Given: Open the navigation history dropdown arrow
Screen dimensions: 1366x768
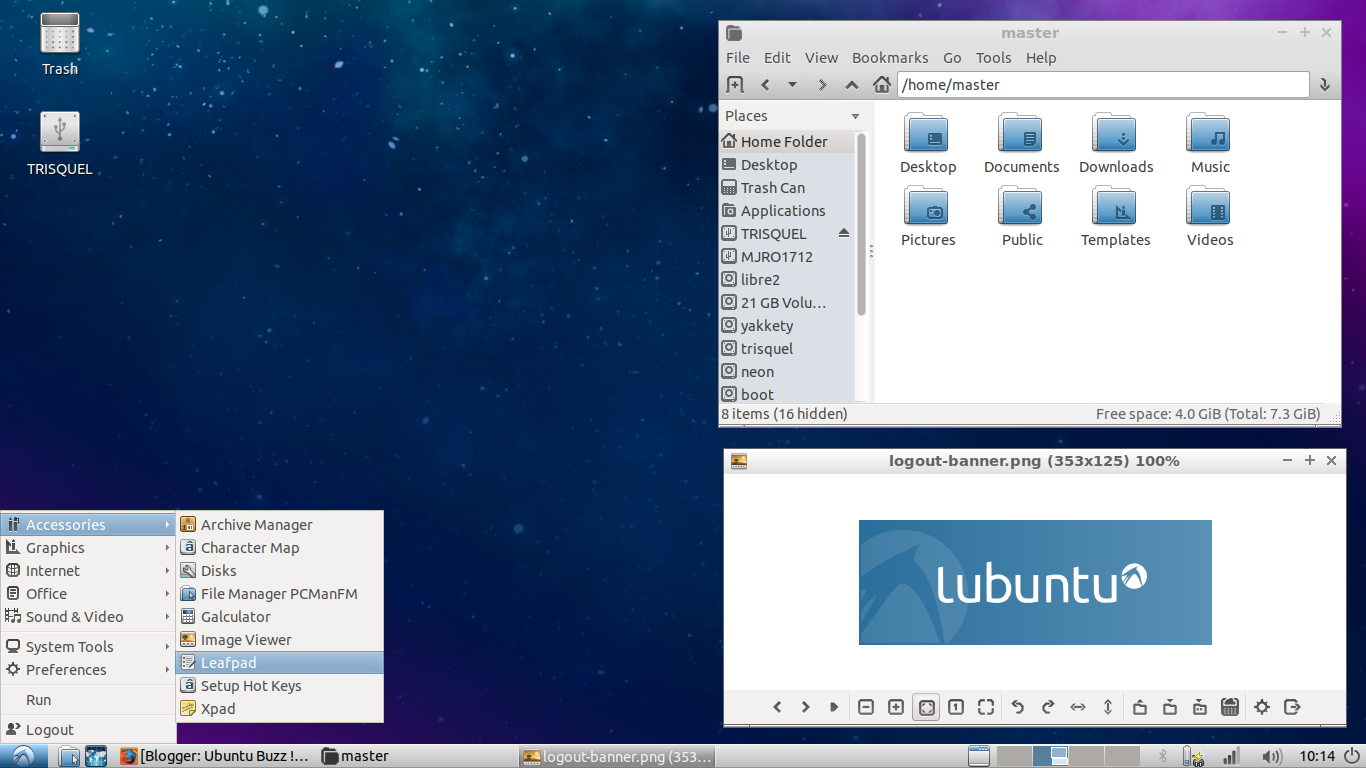Looking at the screenshot, I should point(793,84).
